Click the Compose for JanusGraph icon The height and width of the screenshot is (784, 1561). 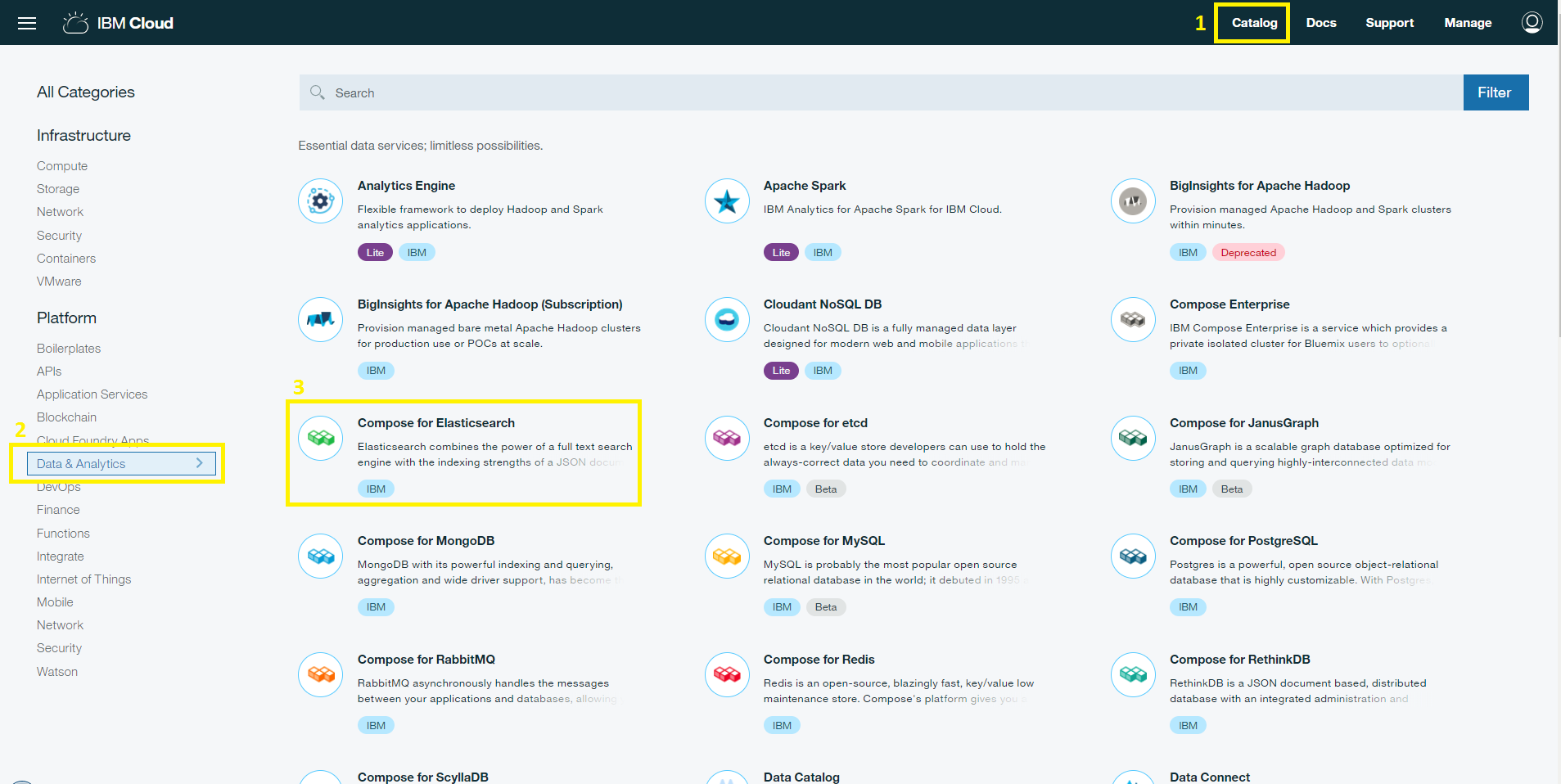pos(1133,439)
